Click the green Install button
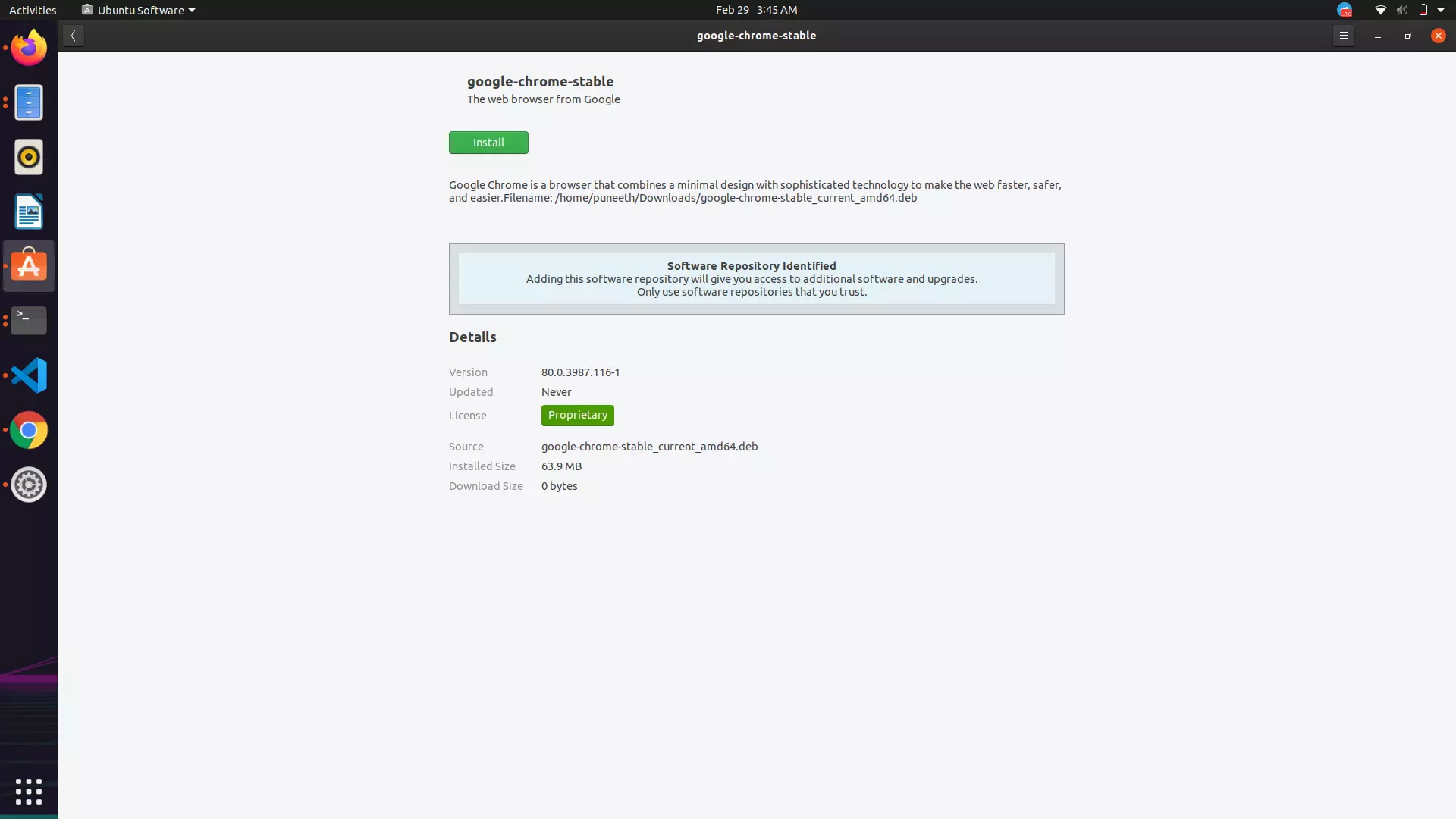 click(x=488, y=143)
